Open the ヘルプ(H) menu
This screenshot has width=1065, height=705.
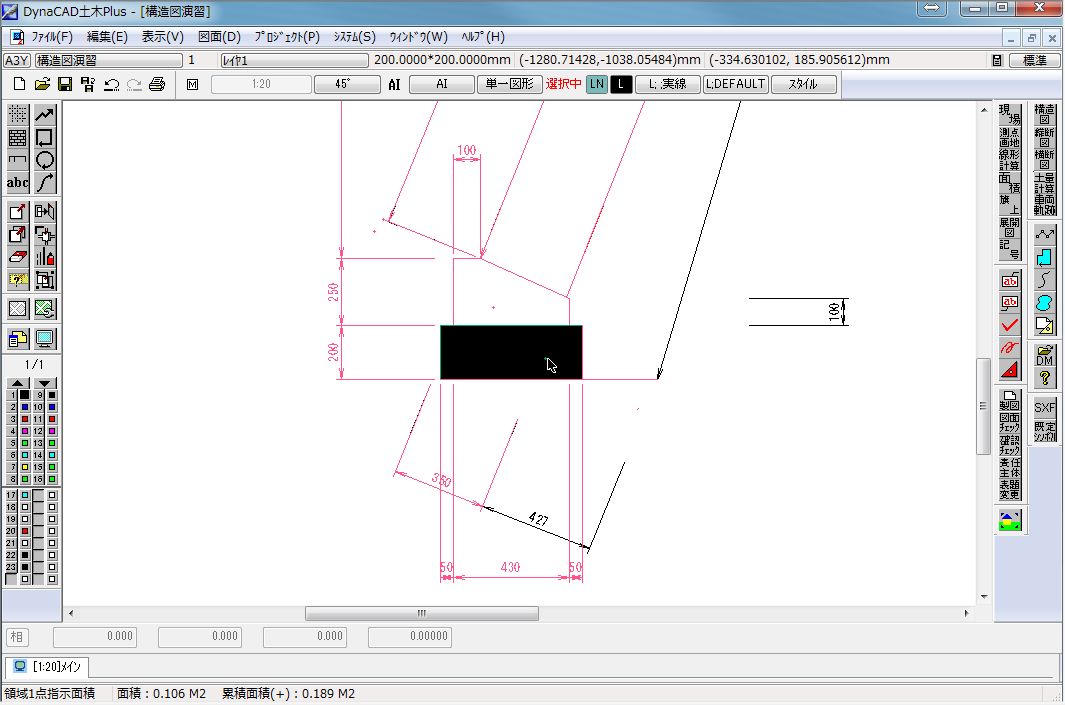(483, 37)
